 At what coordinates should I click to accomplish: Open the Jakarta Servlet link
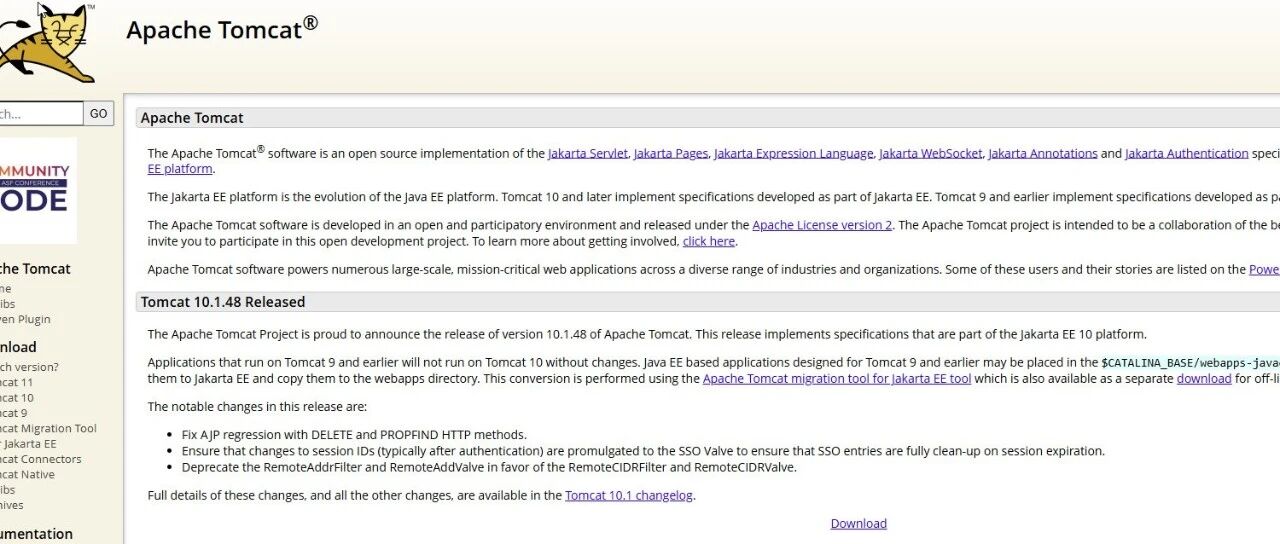[588, 153]
